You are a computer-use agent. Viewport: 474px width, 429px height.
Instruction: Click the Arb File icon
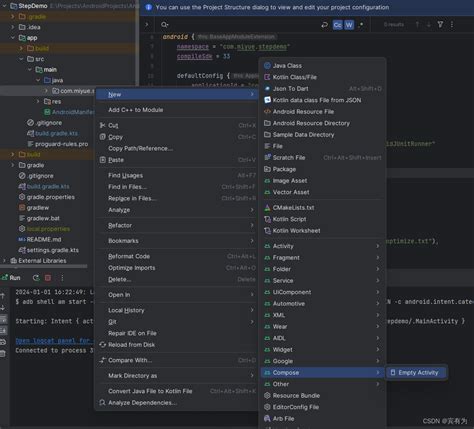click(x=267, y=418)
